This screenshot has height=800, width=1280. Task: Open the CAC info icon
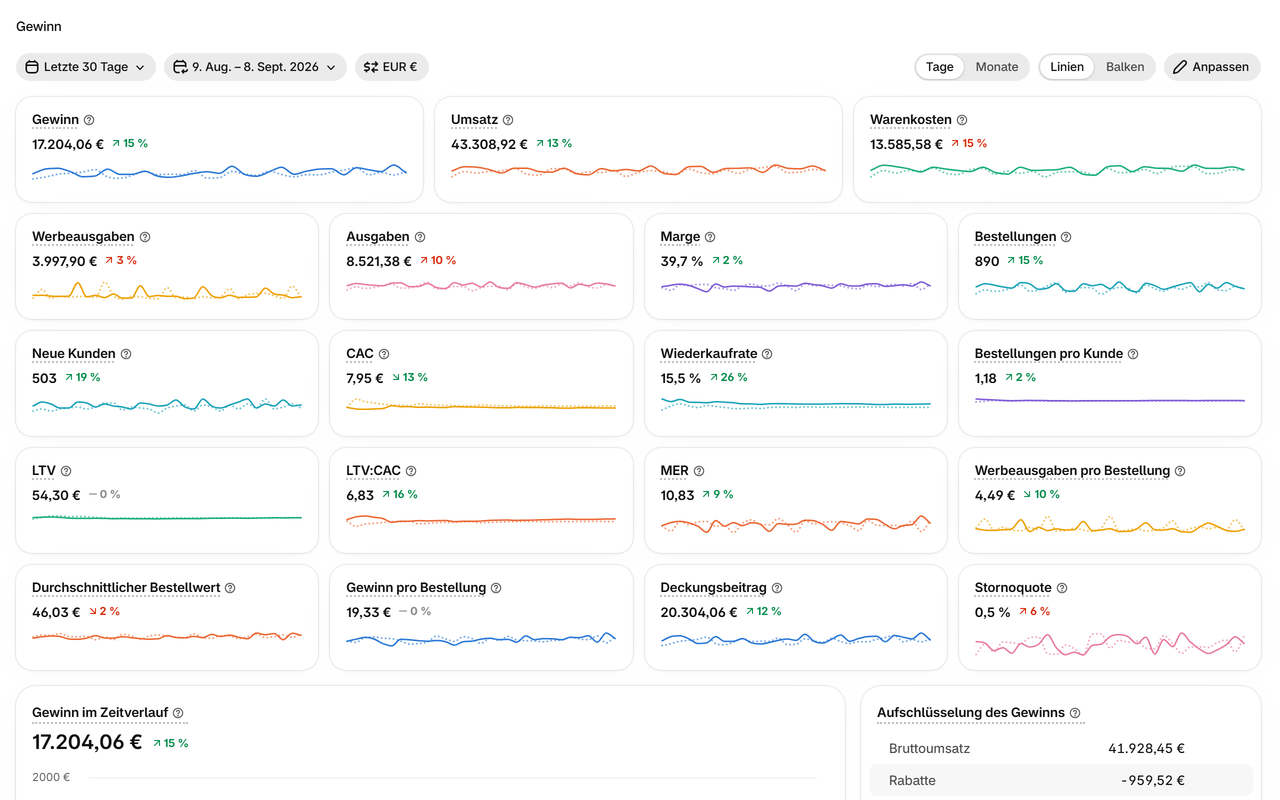point(384,354)
